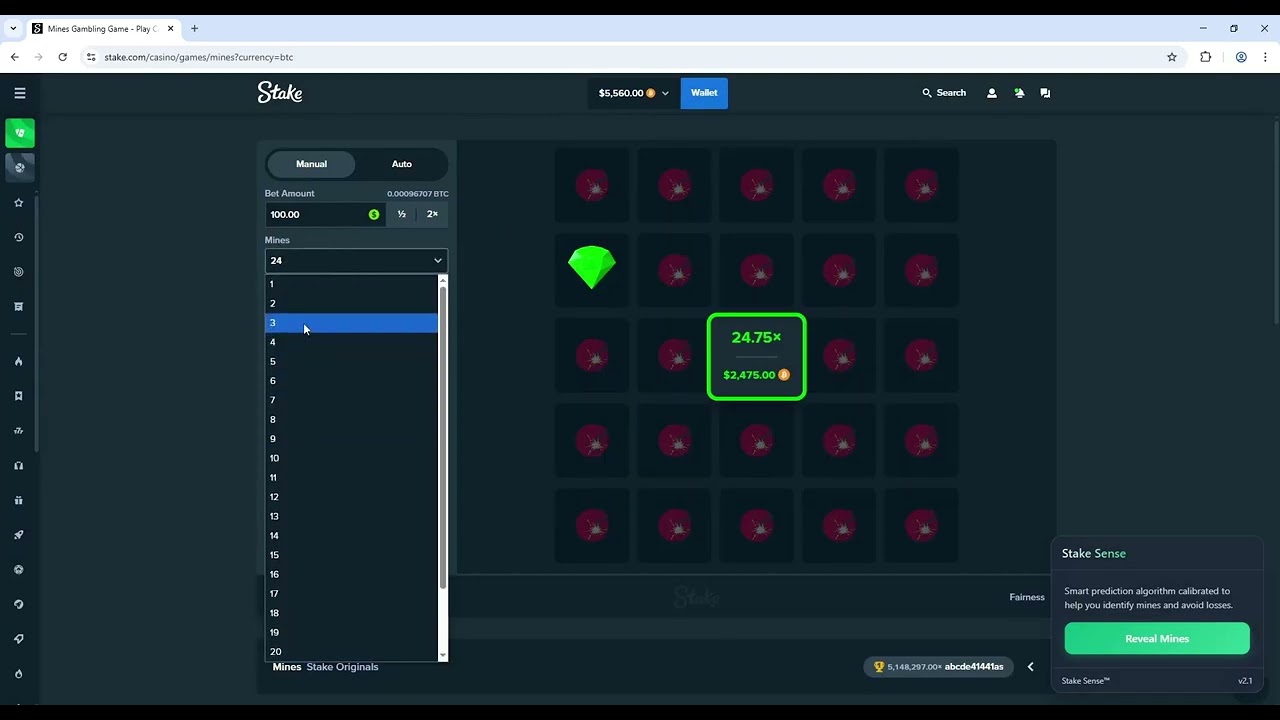Open the Fairness link
This screenshot has width=1280, height=720.
click(x=1027, y=597)
